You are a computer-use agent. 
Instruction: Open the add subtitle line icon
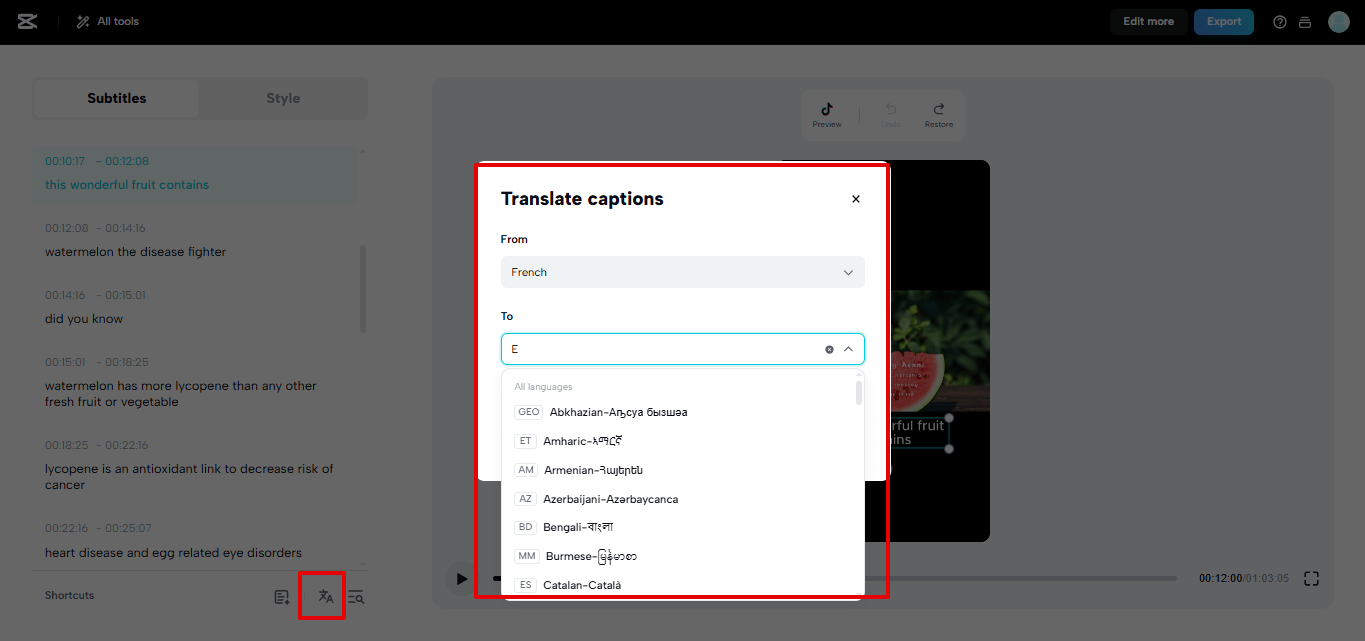coord(281,595)
